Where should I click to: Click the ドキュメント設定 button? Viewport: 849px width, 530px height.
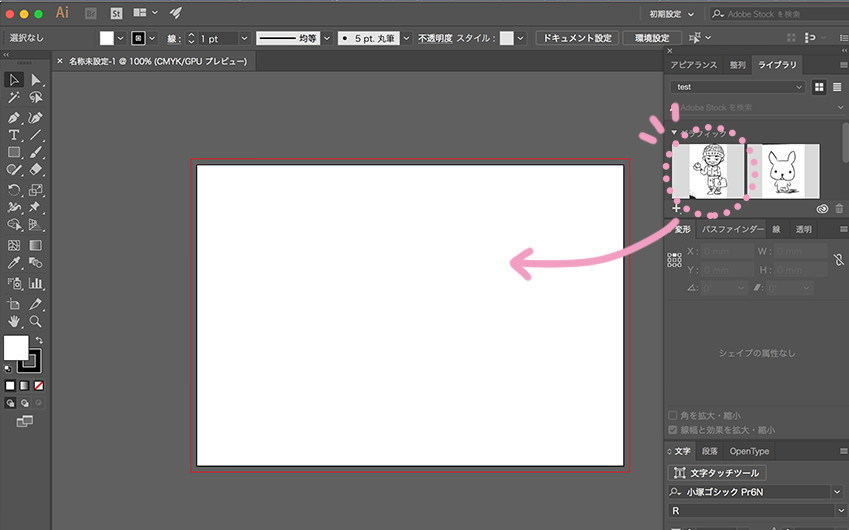pos(575,38)
